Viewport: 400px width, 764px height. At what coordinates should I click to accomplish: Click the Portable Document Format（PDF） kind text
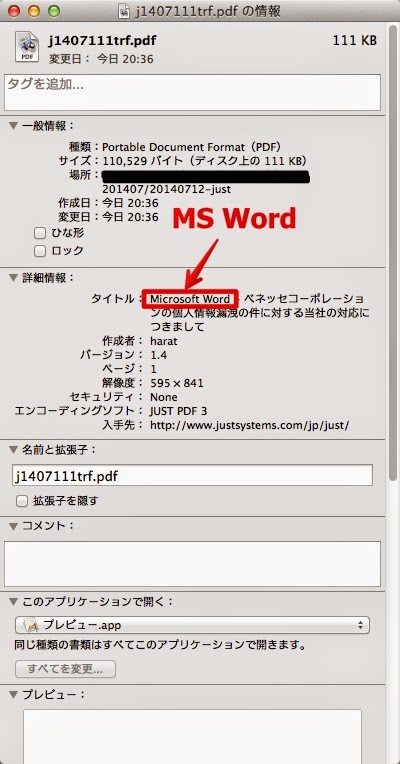[192, 147]
